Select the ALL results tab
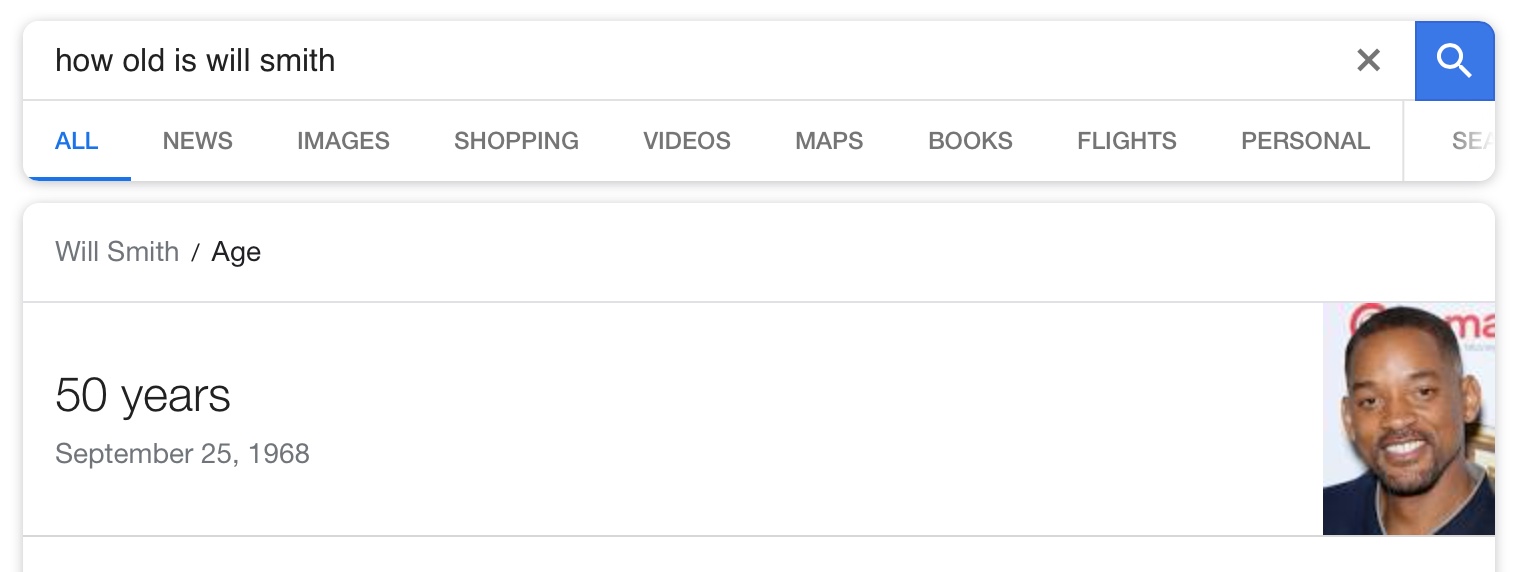This screenshot has width=1532, height=572. [77, 141]
